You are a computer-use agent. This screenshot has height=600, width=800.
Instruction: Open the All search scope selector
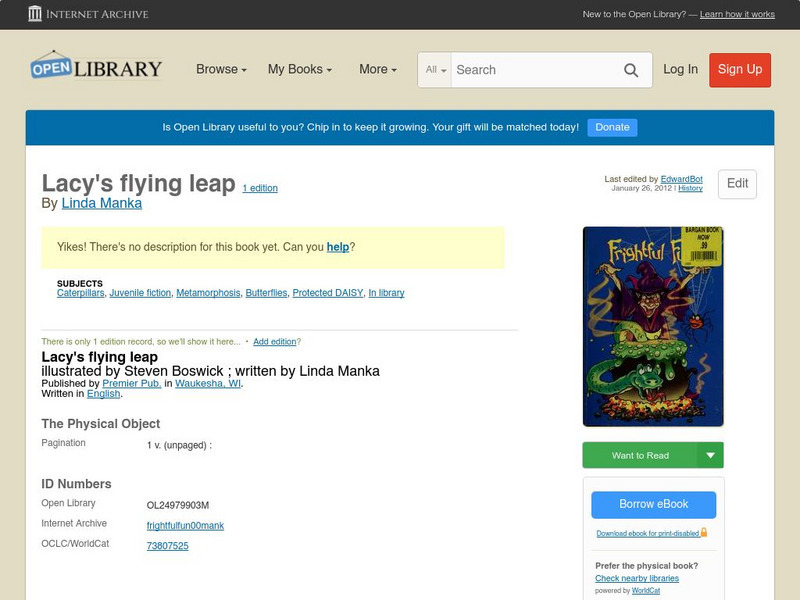point(434,70)
